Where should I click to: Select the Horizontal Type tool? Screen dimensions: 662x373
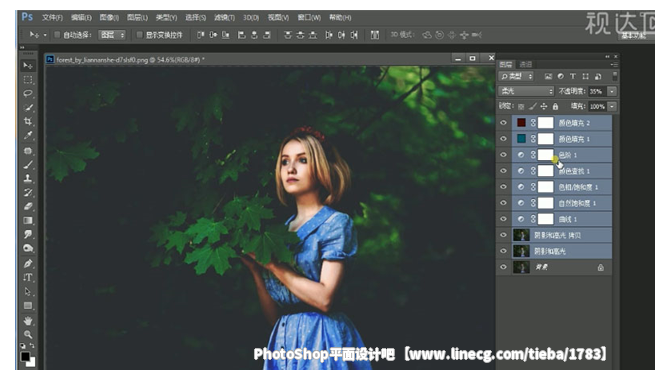tap(28, 278)
